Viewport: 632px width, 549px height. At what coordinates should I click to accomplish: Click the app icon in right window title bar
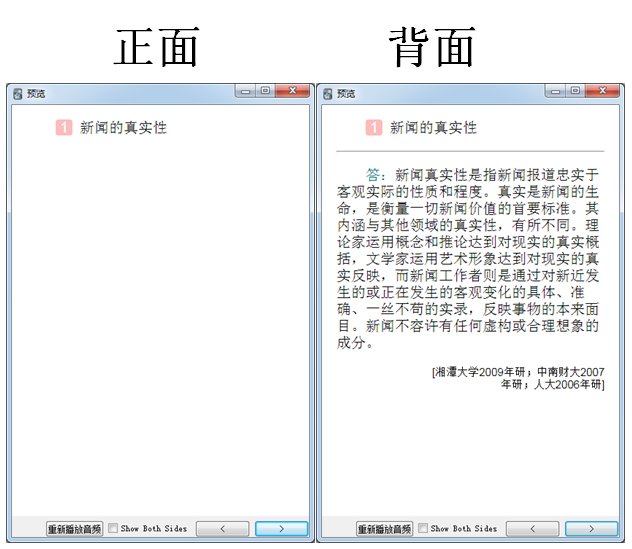pos(328,94)
